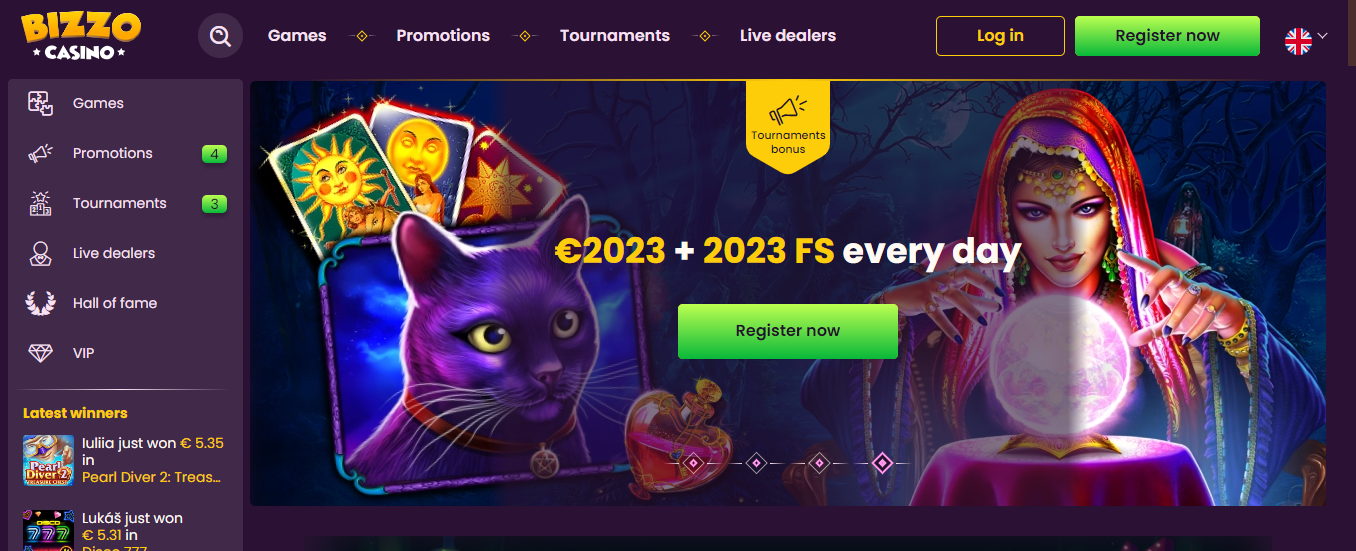Click Register now in the header
The image size is (1356, 551).
pos(1167,36)
